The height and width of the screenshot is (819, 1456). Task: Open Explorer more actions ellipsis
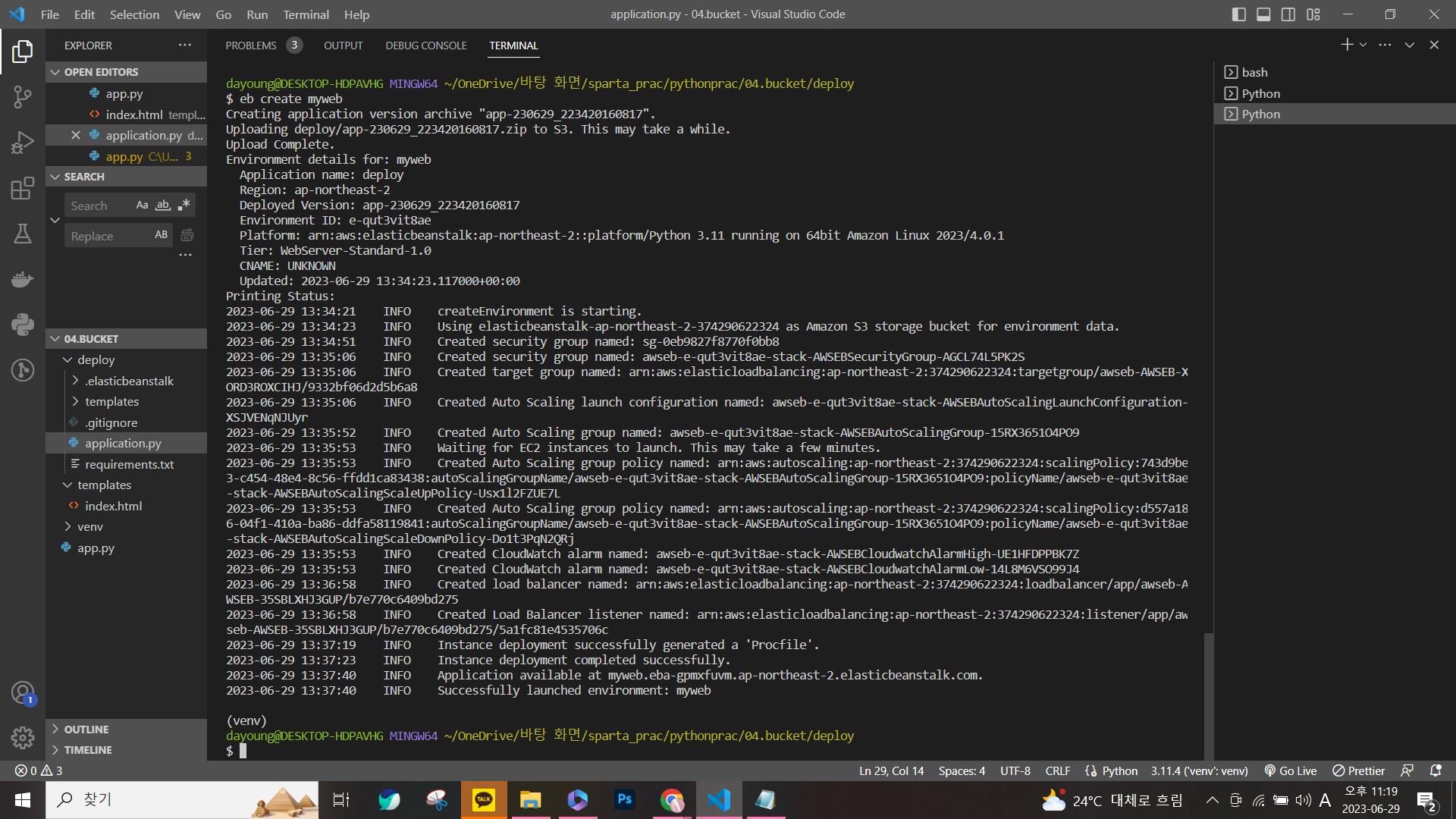point(185,45)
